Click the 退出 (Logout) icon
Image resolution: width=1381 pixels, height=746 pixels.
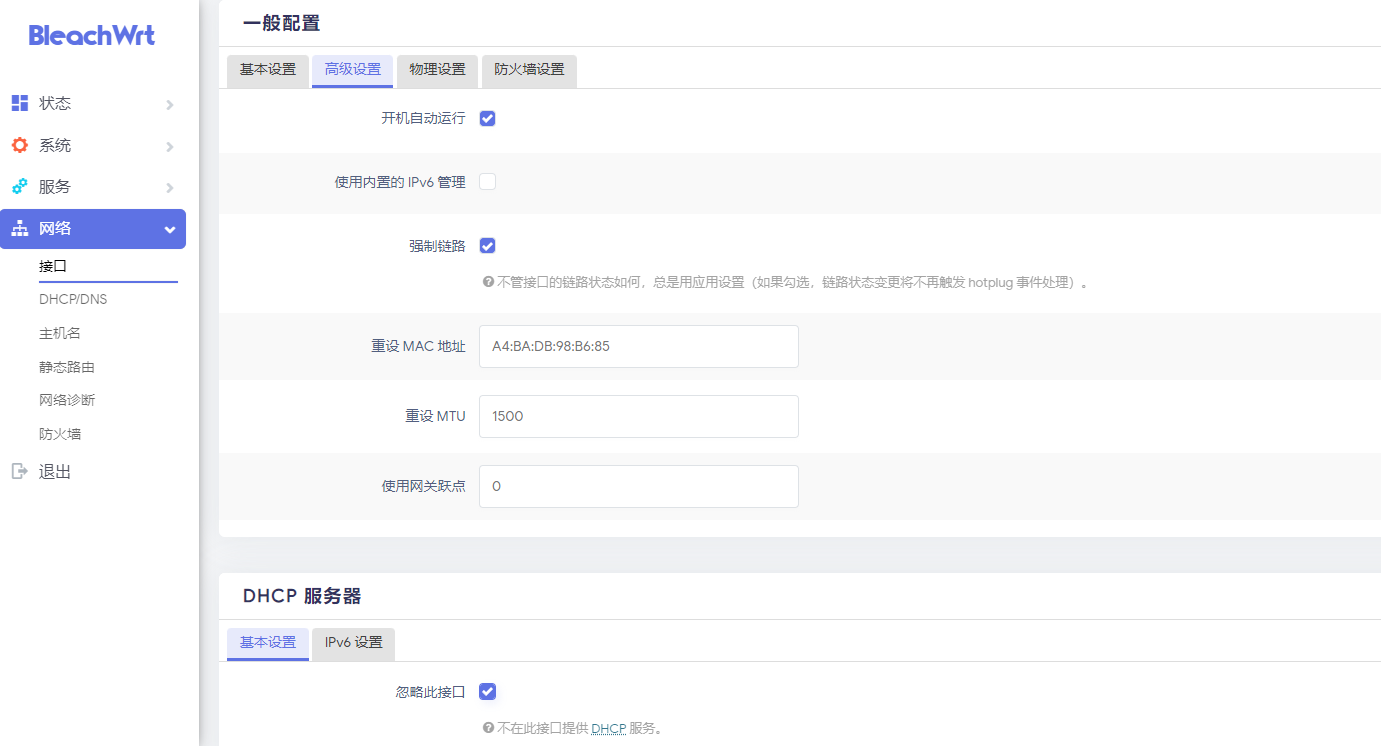point(19,471)
